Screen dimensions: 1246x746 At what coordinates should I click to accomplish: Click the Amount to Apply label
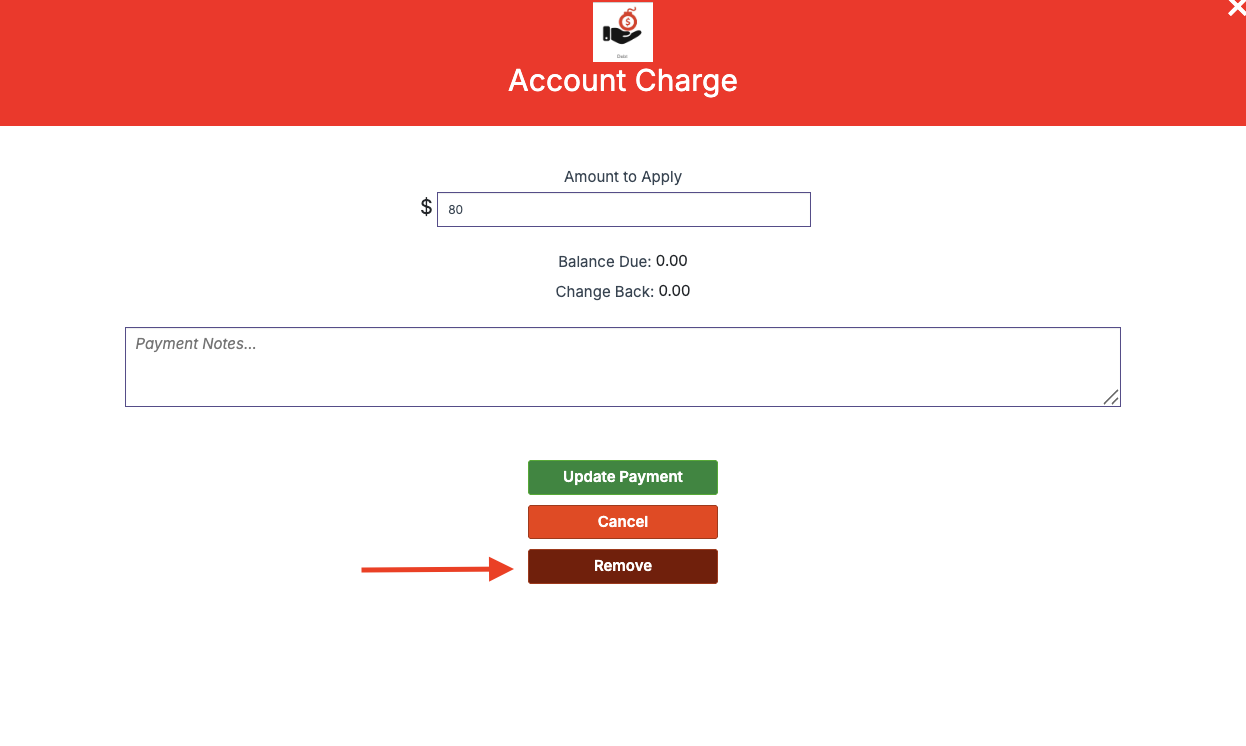tap(622, 177)
